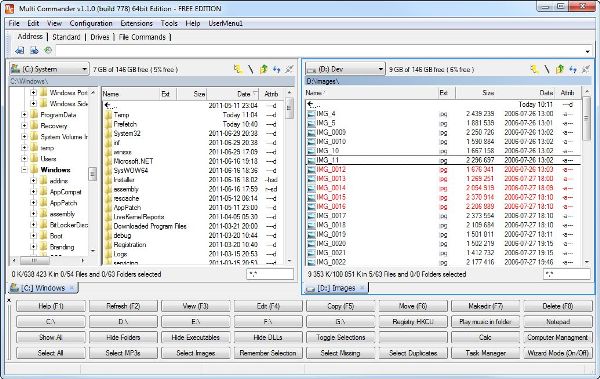Click the left panel filter field
Viewport: 600px width, 379px height.
tap(270, 274)
